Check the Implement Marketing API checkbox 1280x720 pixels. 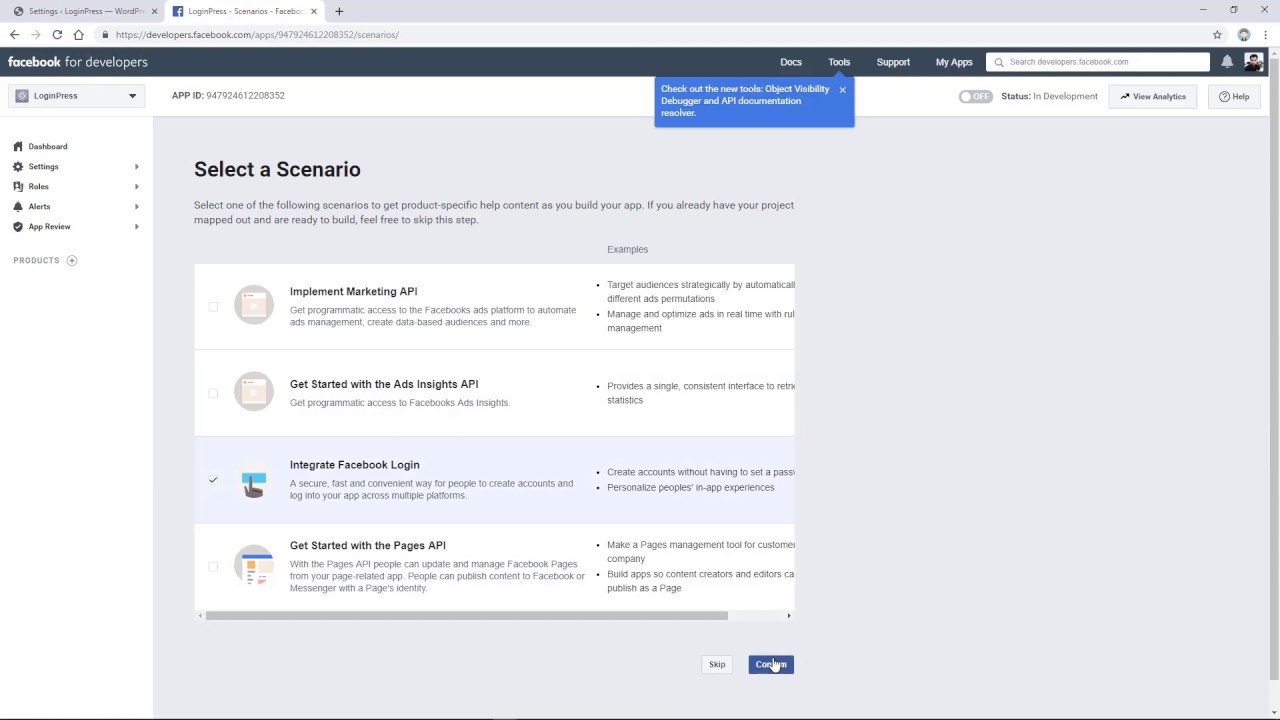tap(213, 306)
